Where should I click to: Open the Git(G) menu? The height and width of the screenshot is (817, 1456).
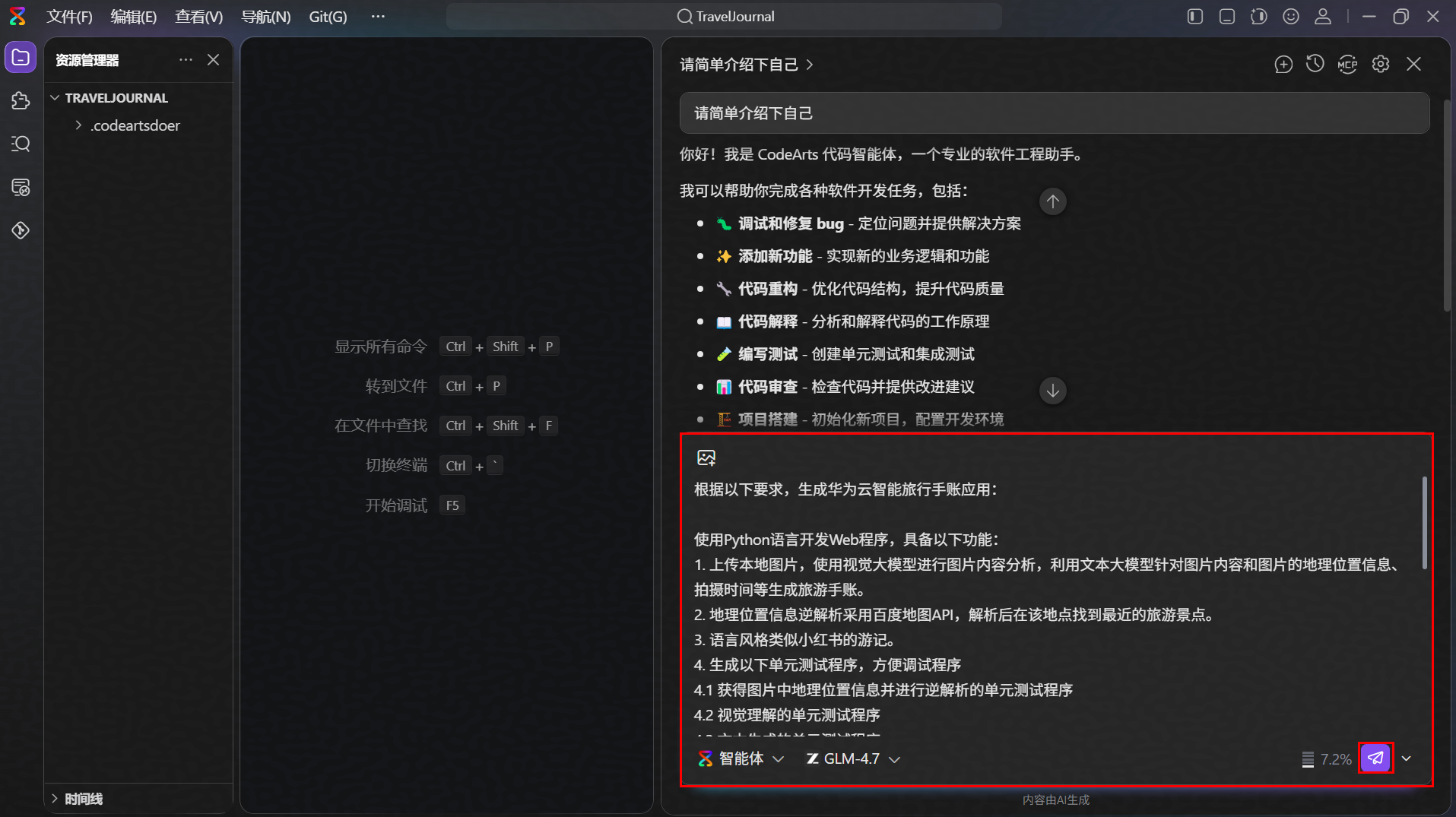click(328, 17)
